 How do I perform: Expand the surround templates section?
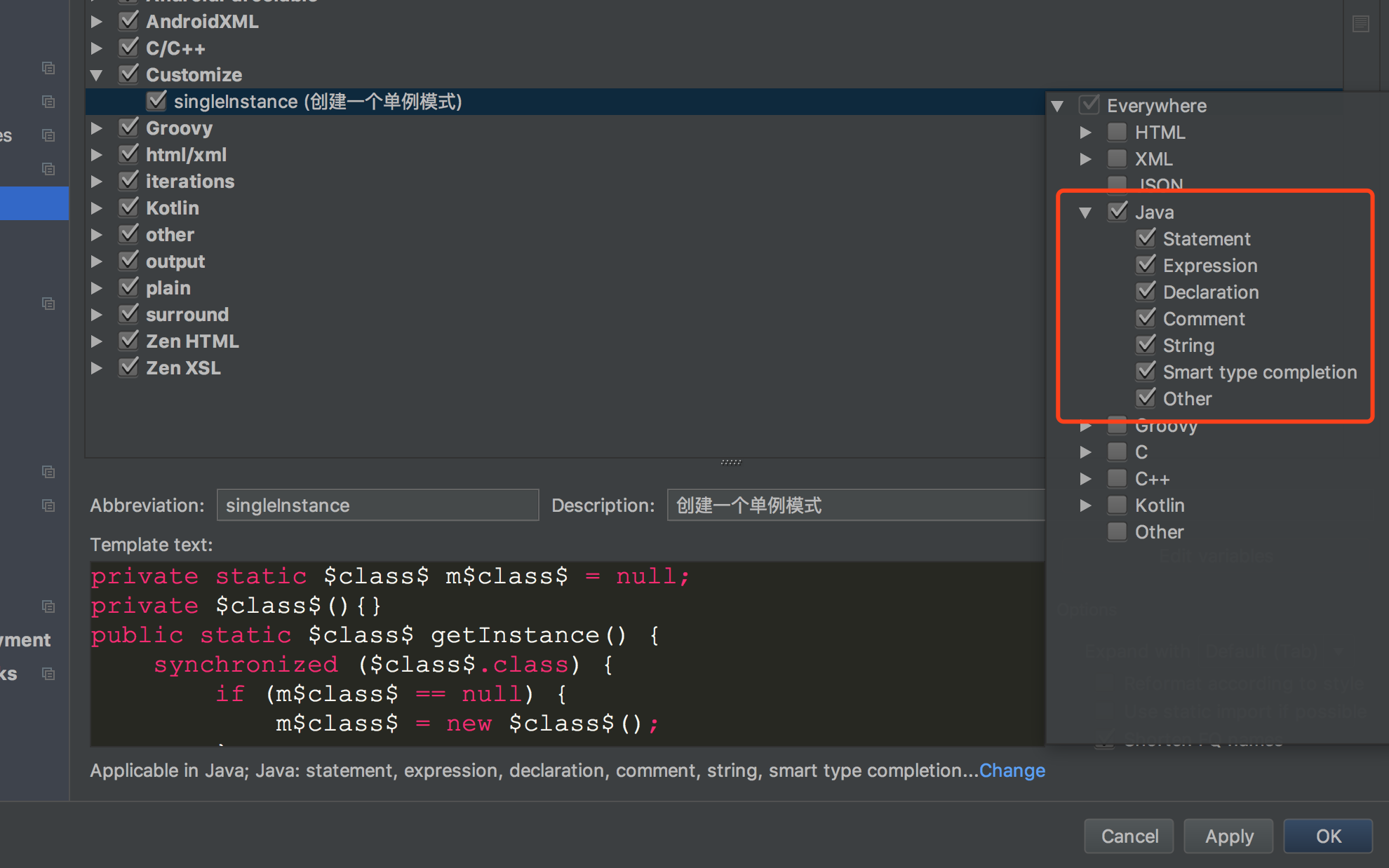pyautogui.click(x=97, y=314)
